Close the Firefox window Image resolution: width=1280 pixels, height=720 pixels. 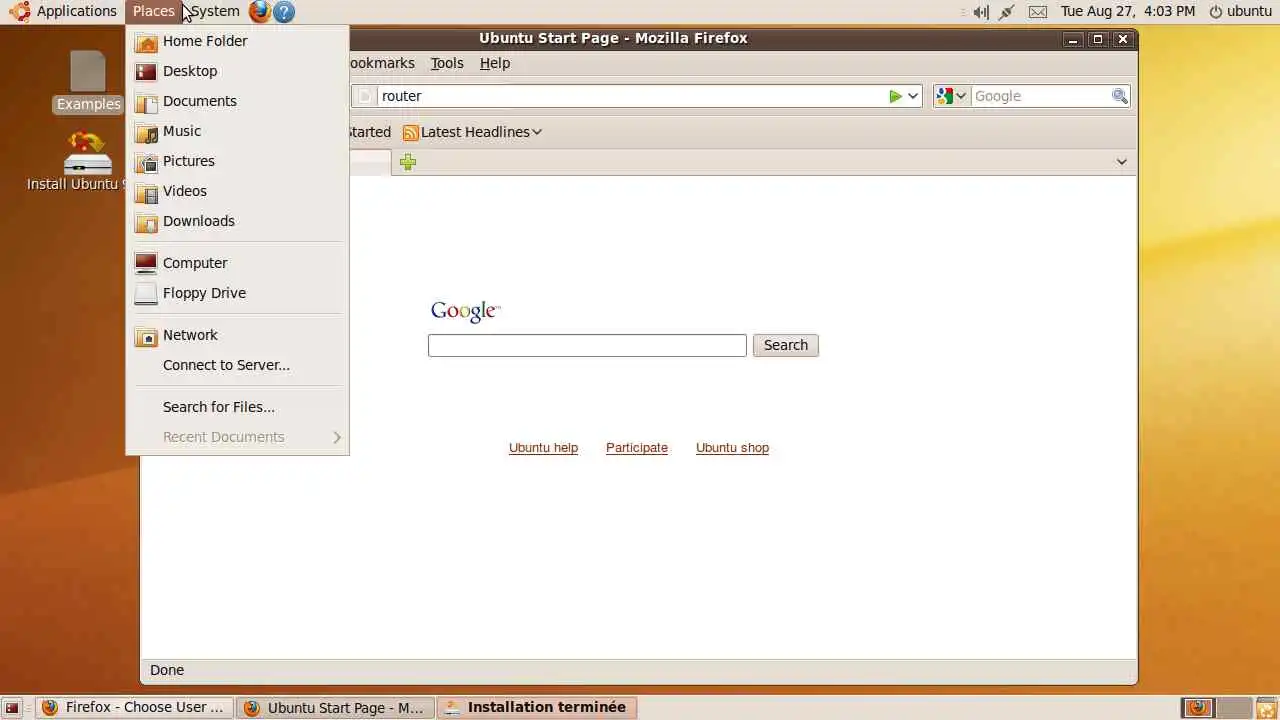[1123, 39]
